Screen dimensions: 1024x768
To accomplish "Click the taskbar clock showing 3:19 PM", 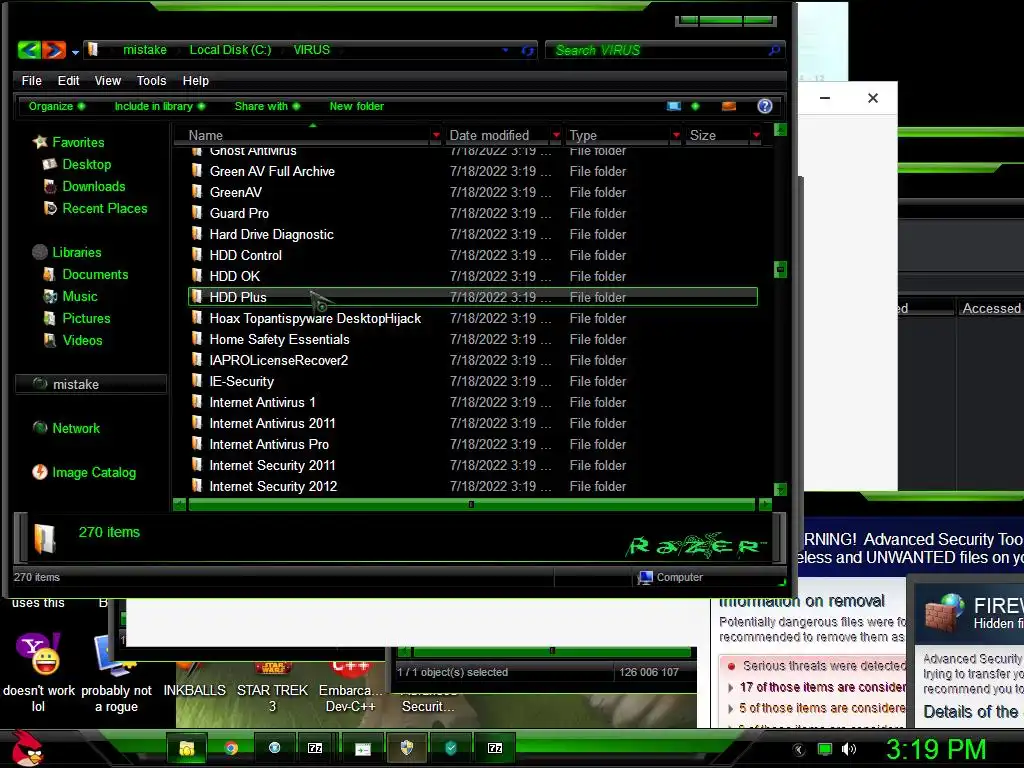I will pyautogui.click(x=936, y=749).
